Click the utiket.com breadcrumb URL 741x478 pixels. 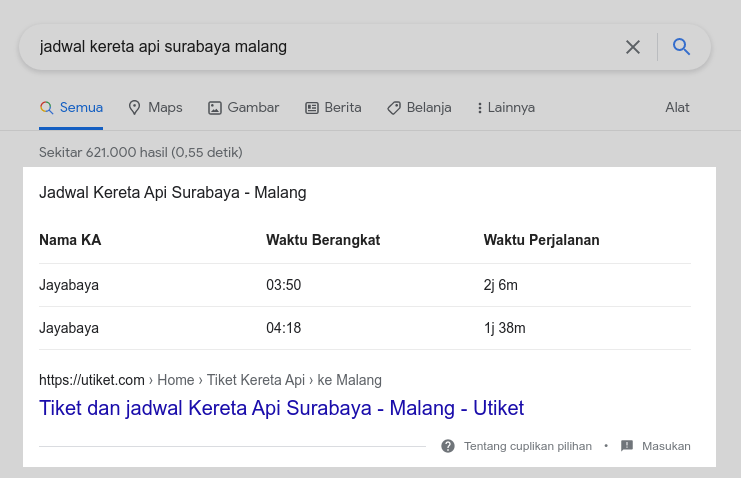[x=92, y=380]
